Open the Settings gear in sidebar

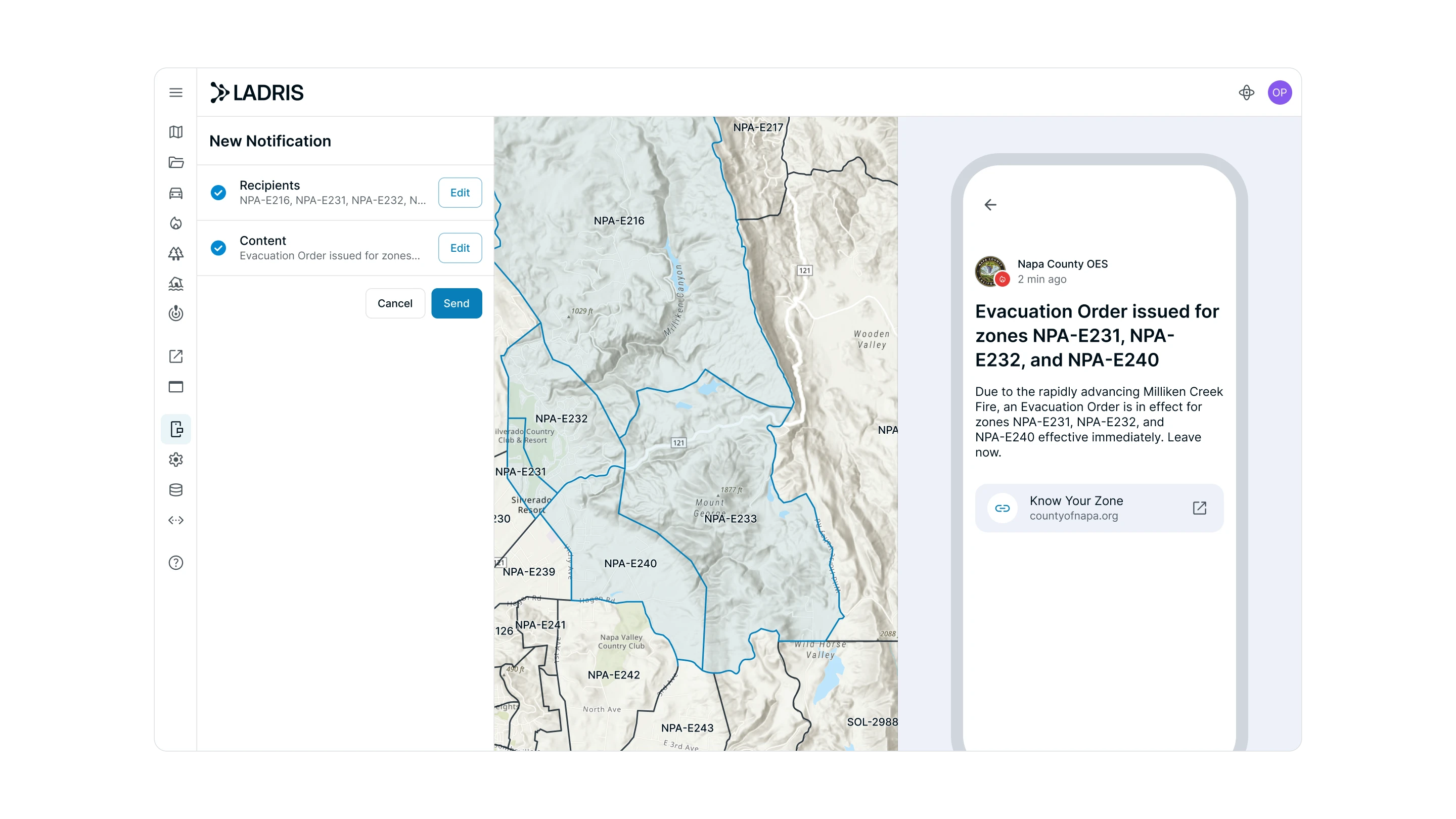point(176,460)
